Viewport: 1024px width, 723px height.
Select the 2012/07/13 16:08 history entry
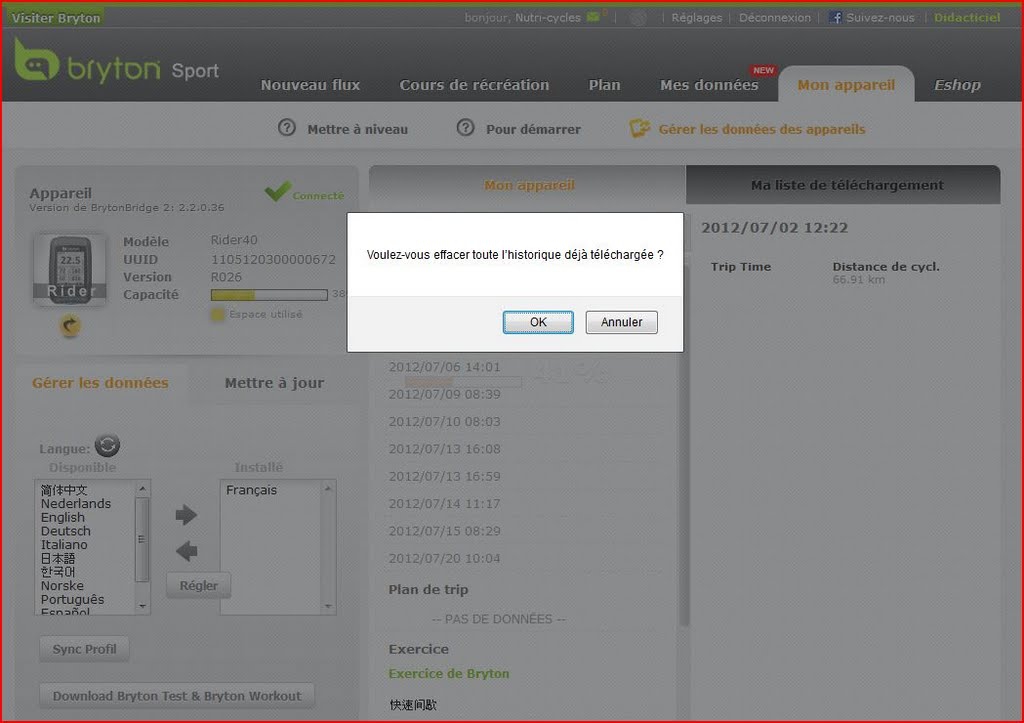point(445,449)
